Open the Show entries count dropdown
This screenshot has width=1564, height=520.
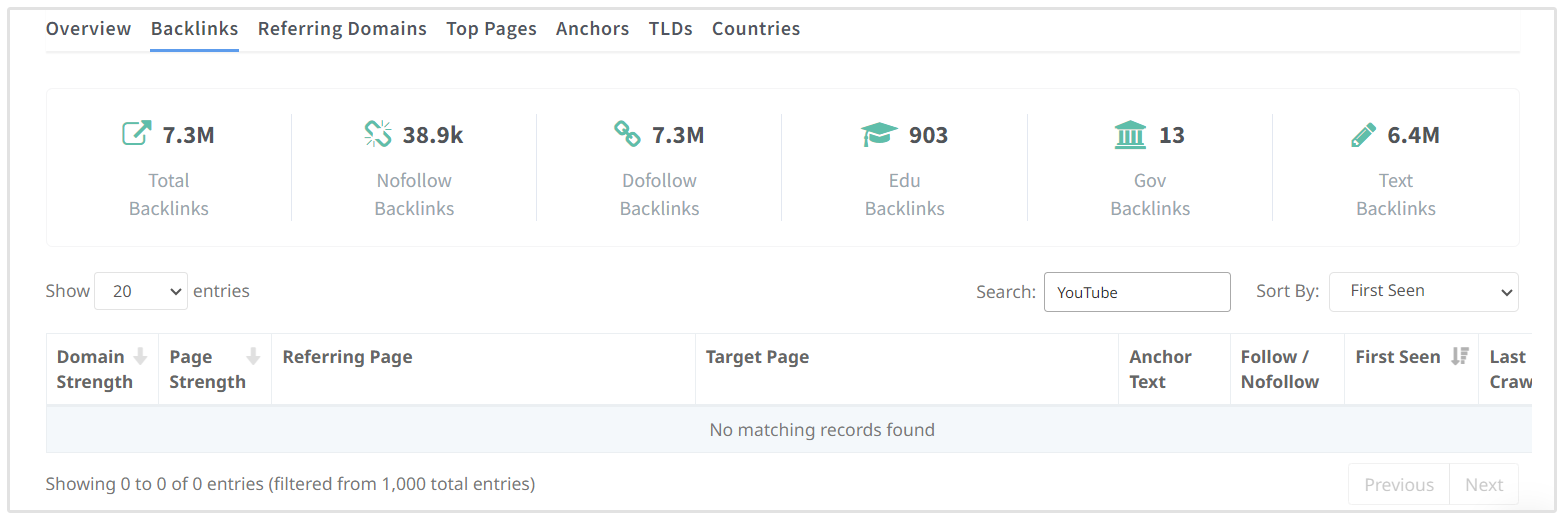click(141, 292)
